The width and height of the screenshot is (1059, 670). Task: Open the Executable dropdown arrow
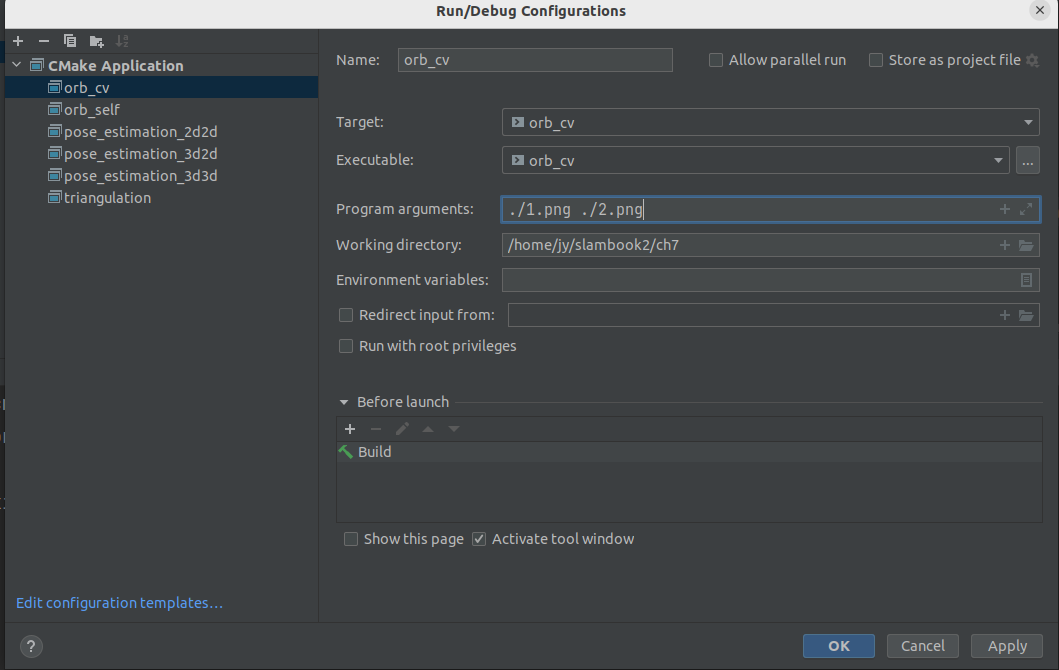tap(998, 161)
